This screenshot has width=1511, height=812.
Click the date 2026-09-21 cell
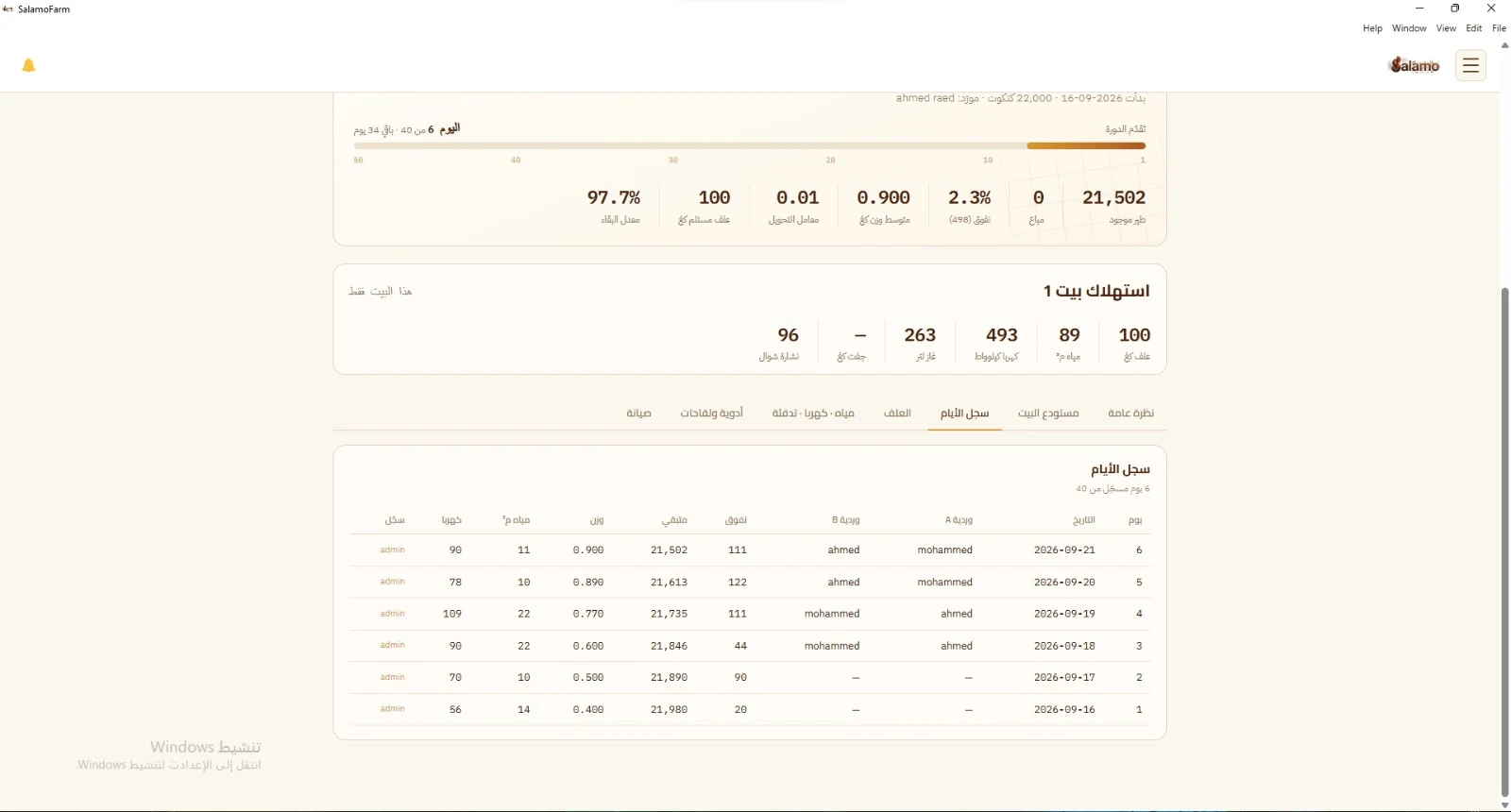pyautogui.click(x=1064, y=550)
